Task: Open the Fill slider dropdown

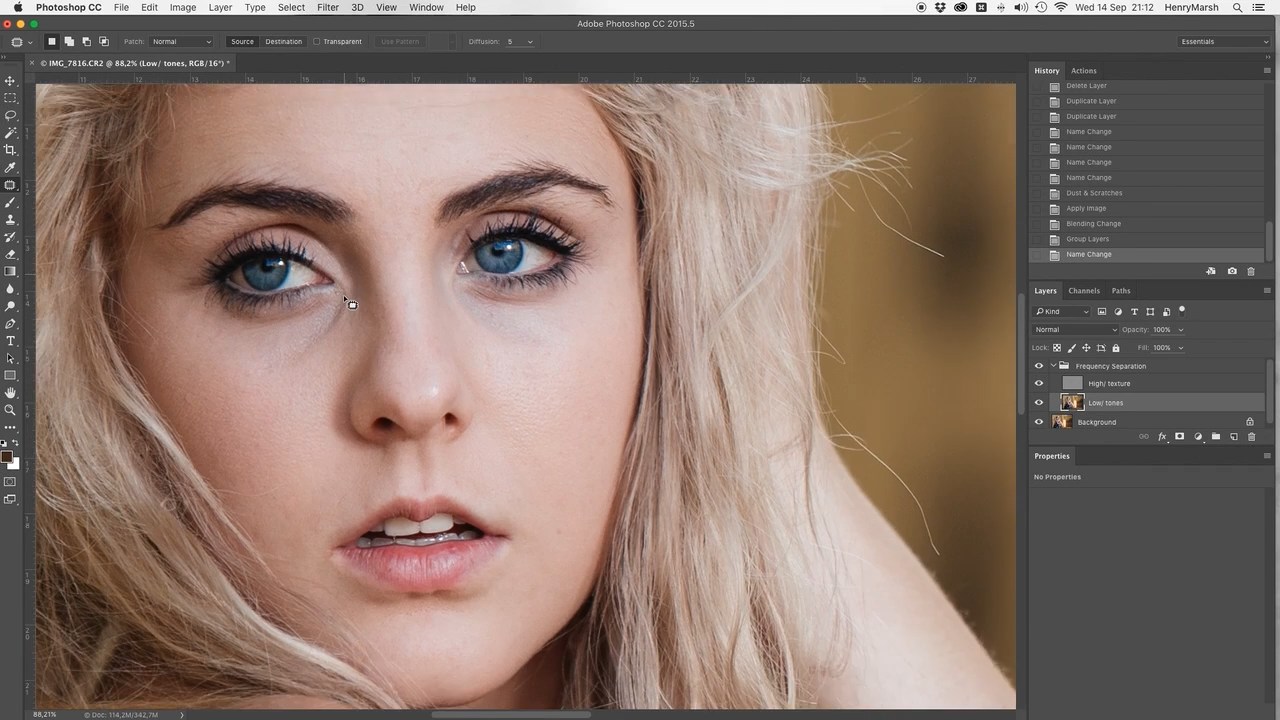Action: click(x=1180, y=348)
